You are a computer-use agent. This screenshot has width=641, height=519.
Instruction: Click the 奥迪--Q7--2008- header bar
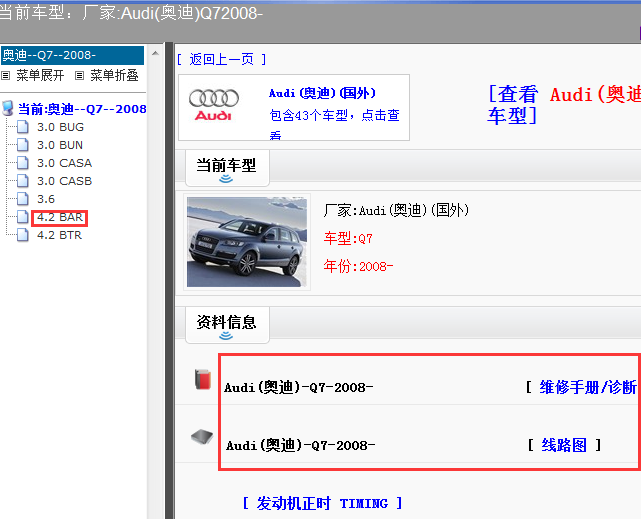click(72, 55)
